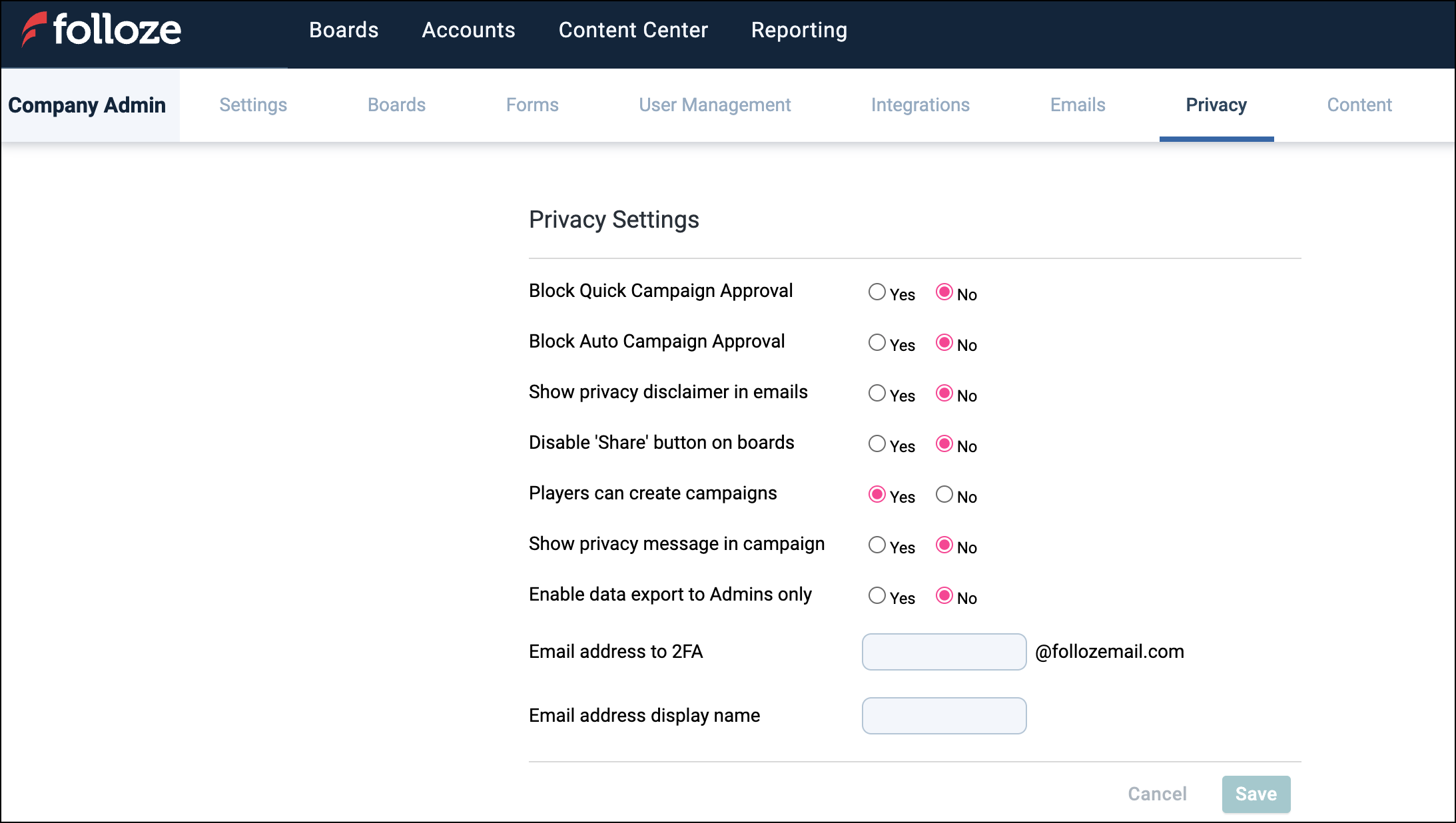Click the Folloze logo
This screenshot has height=823, width=1456.
(101, 30)
